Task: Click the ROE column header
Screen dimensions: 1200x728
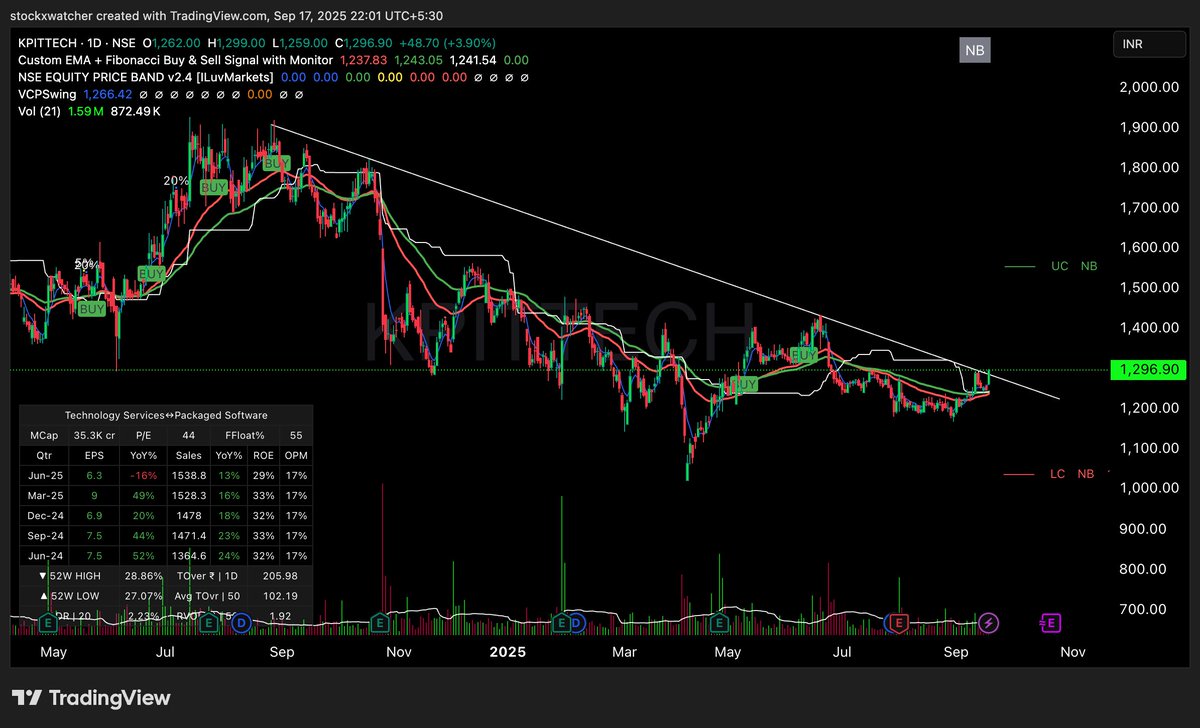Action: pyautogui.click(x=265, y=455)
